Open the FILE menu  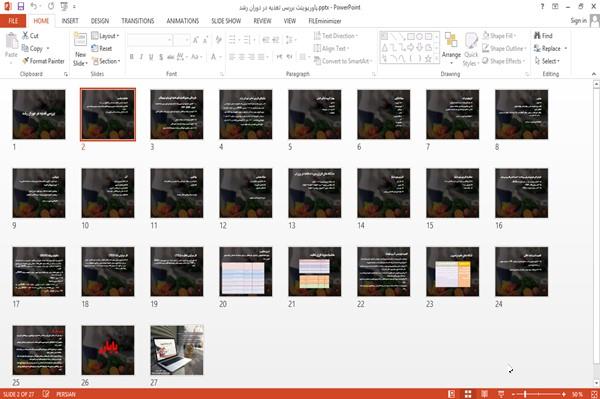pyautogui.click(x=13, y=21)
